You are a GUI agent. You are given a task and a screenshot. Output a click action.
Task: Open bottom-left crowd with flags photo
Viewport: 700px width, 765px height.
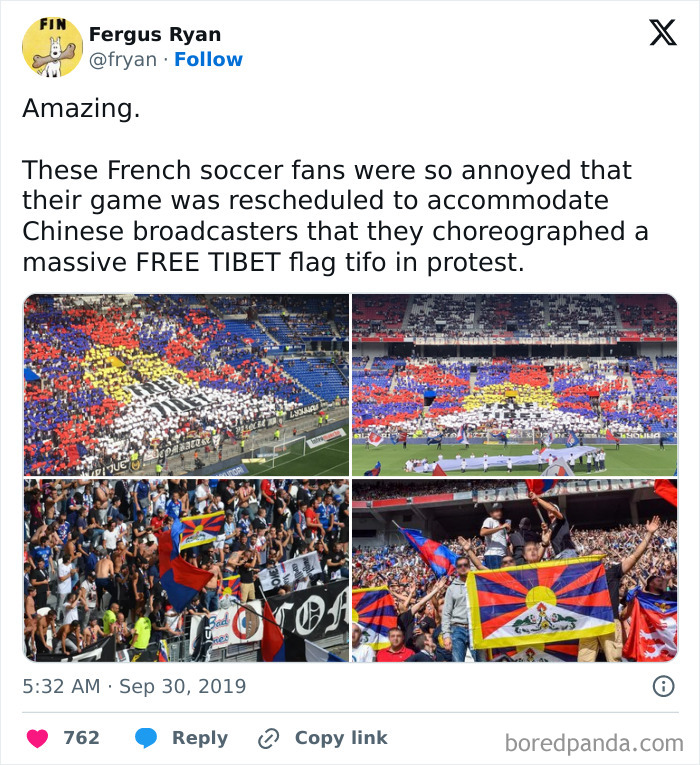pyautogui.click(x=186, y=570)
